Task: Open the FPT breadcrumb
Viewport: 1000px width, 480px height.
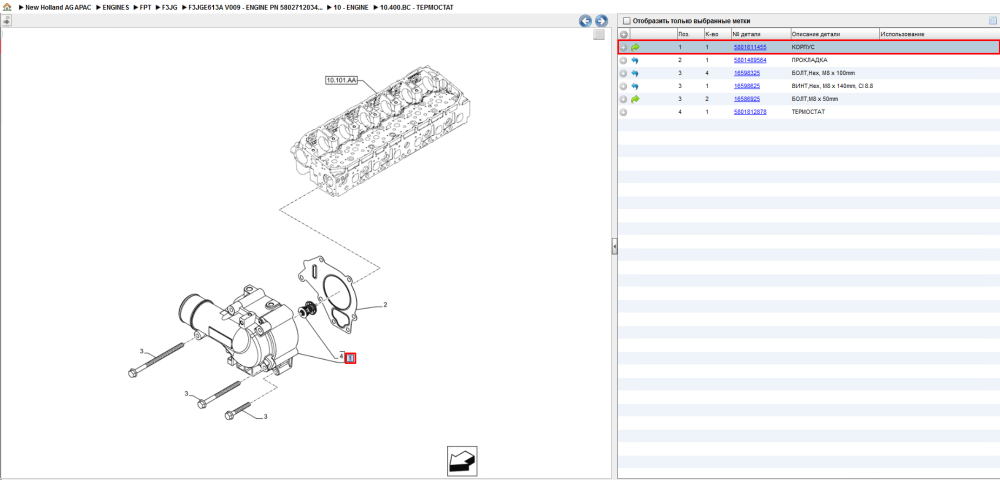Action: (145, 6)
